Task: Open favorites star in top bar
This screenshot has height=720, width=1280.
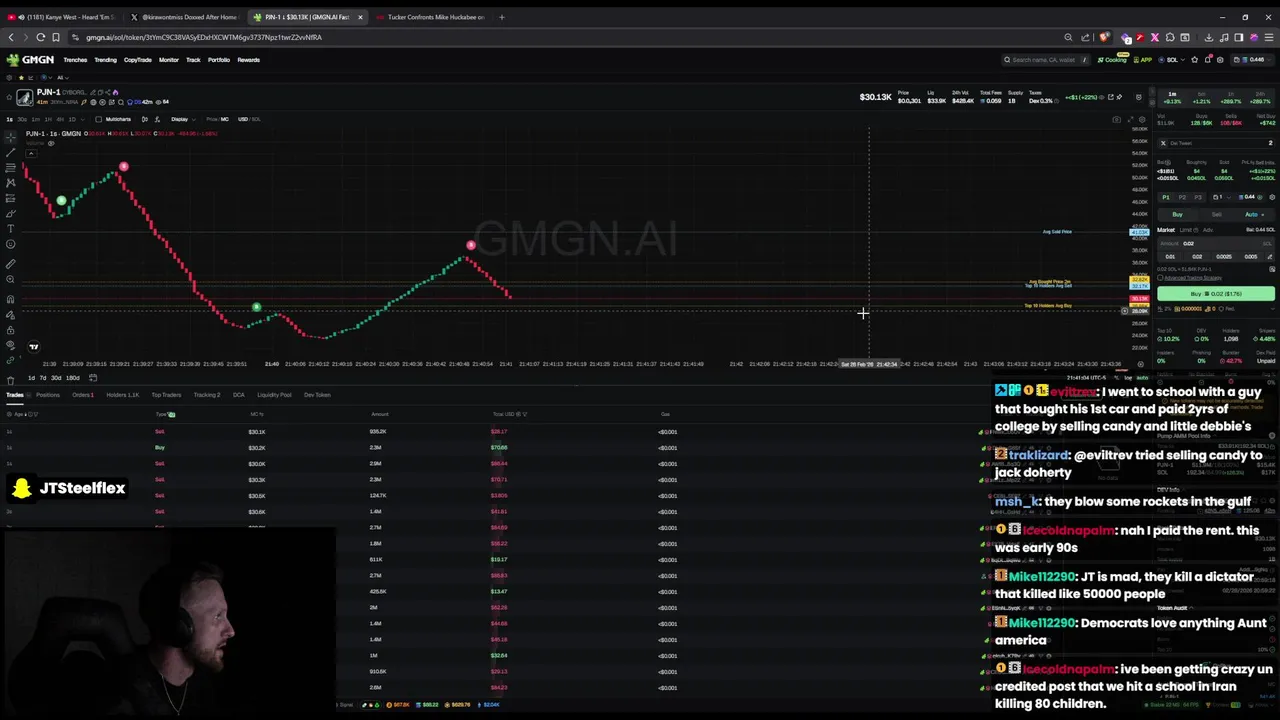Action: point(1194,60)
